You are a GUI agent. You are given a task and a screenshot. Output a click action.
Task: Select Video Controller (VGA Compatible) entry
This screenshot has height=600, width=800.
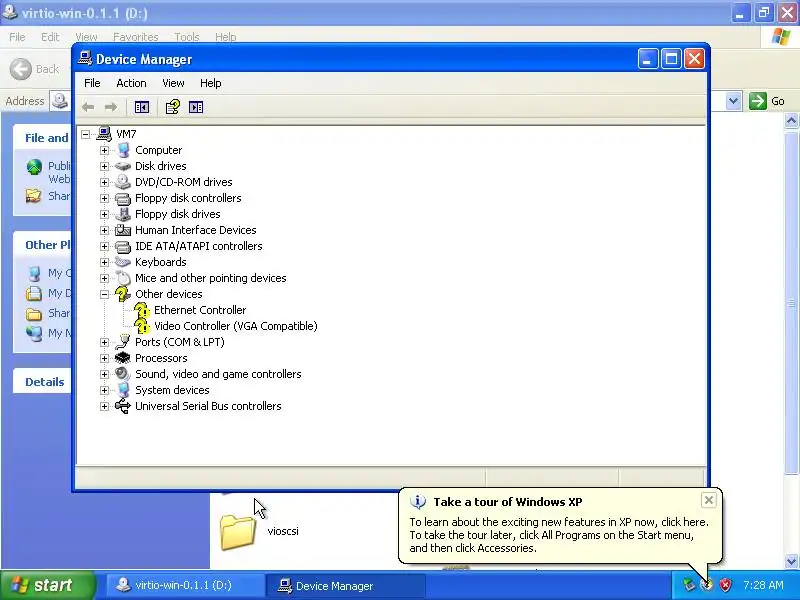(236, 326)
